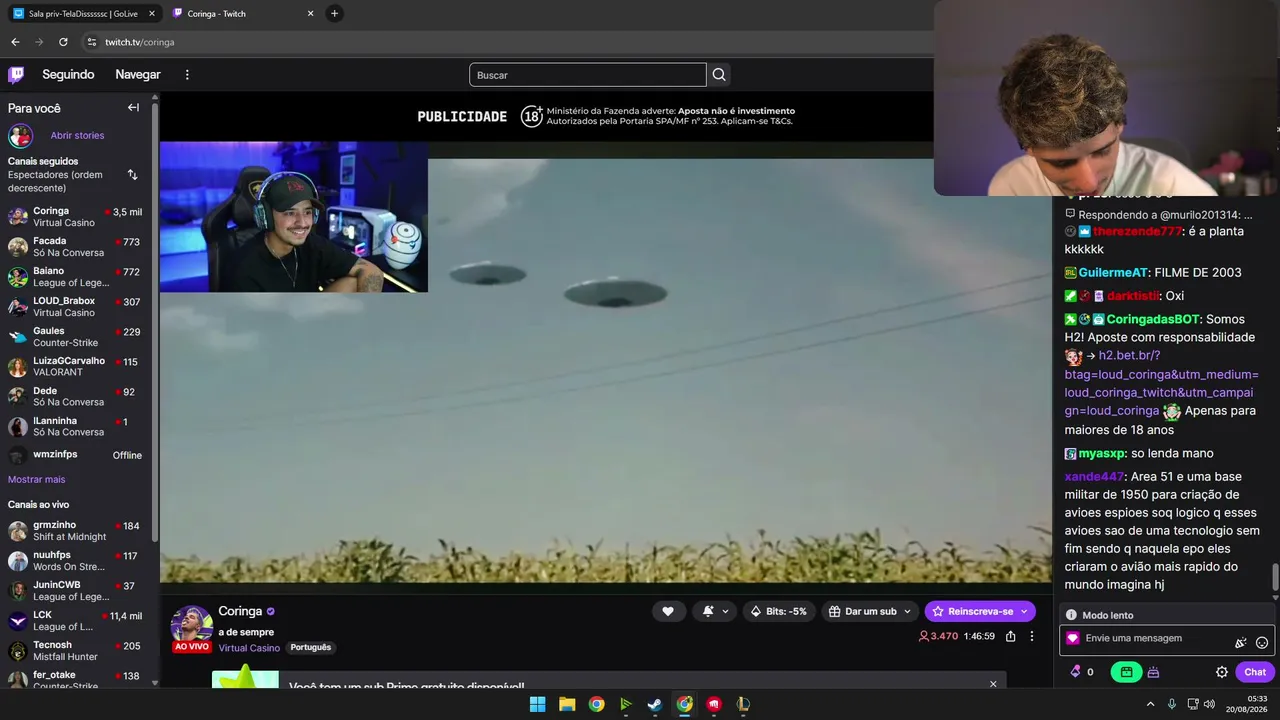Click the Virtual Casino category under the stream title
The width and height of the screenshot is (1280, 720).
(249, 648)
